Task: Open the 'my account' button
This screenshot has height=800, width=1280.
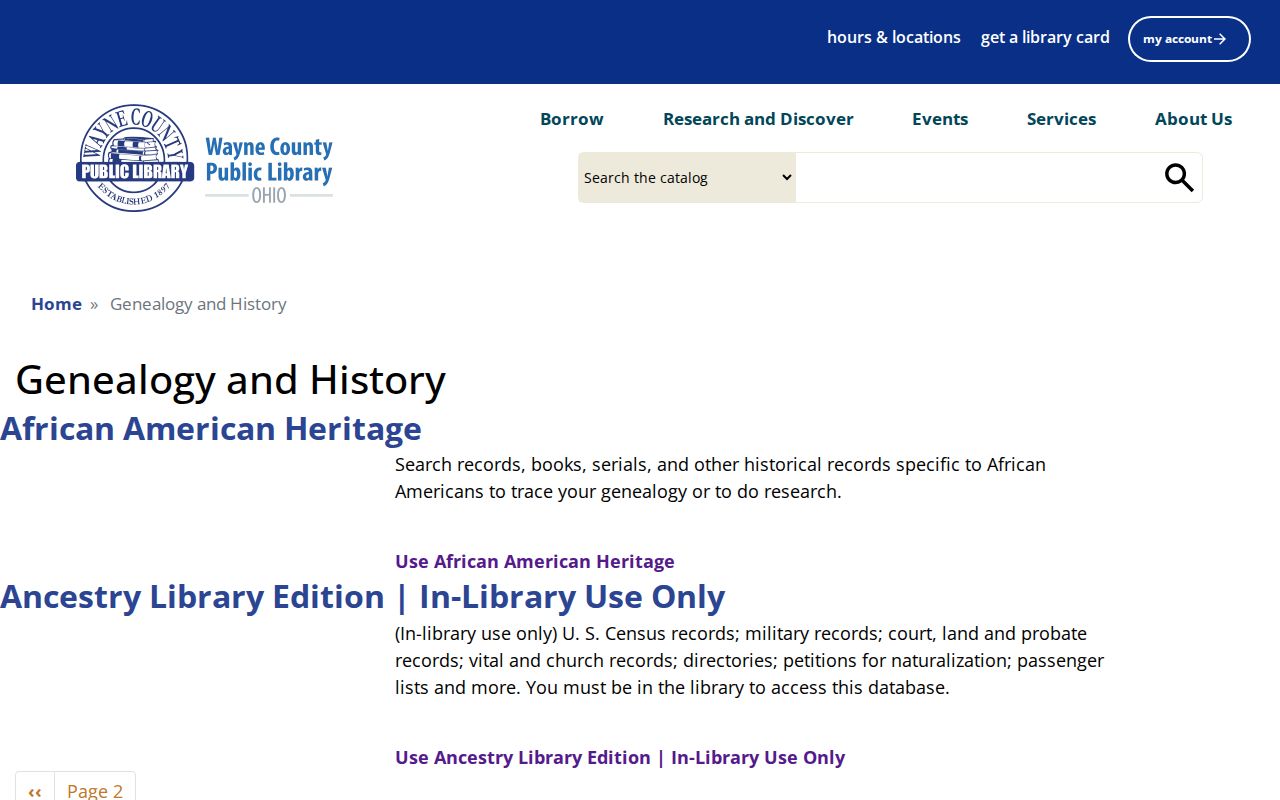Action: [1189, 39]
